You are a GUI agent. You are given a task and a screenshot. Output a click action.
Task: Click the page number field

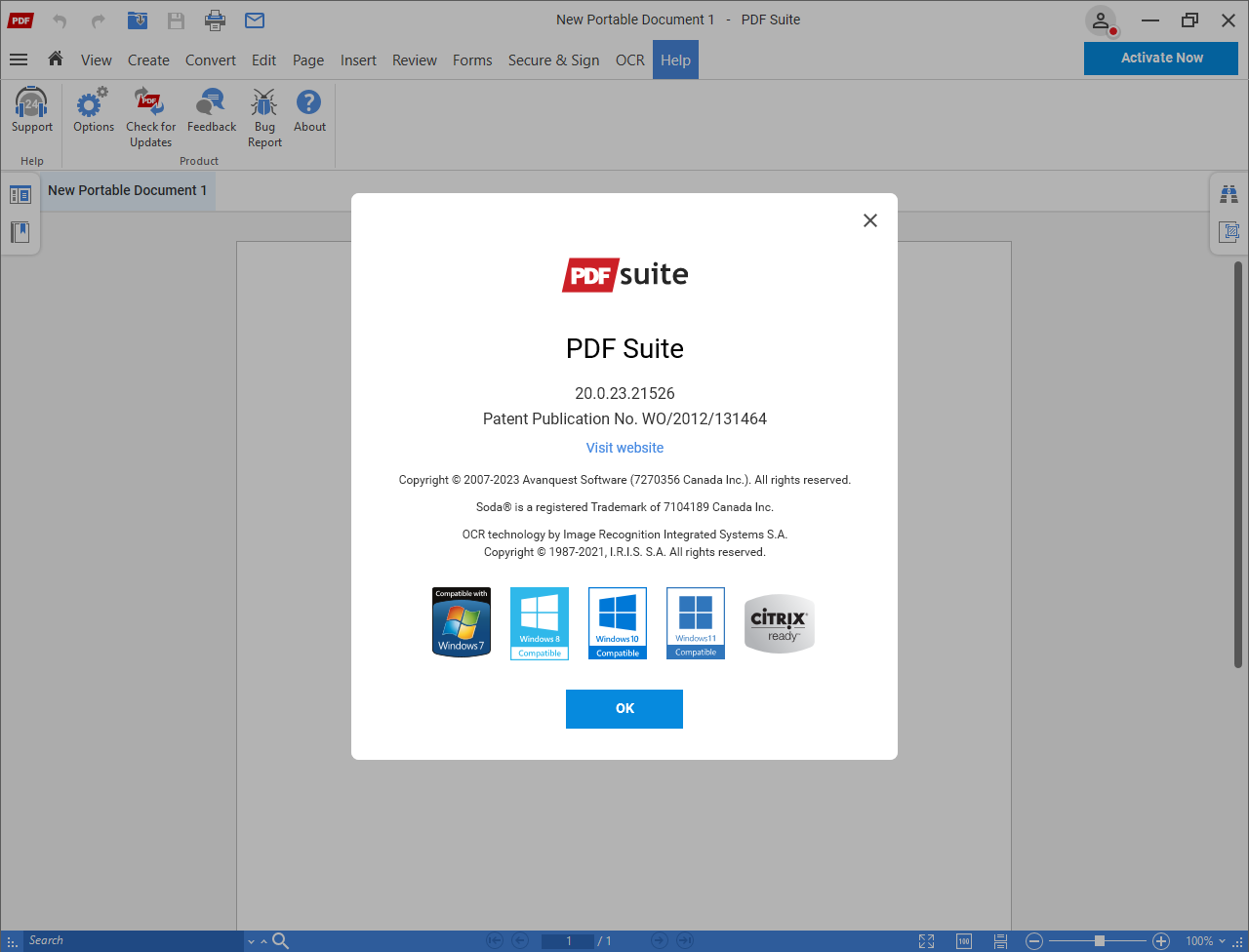coord(568,941)
